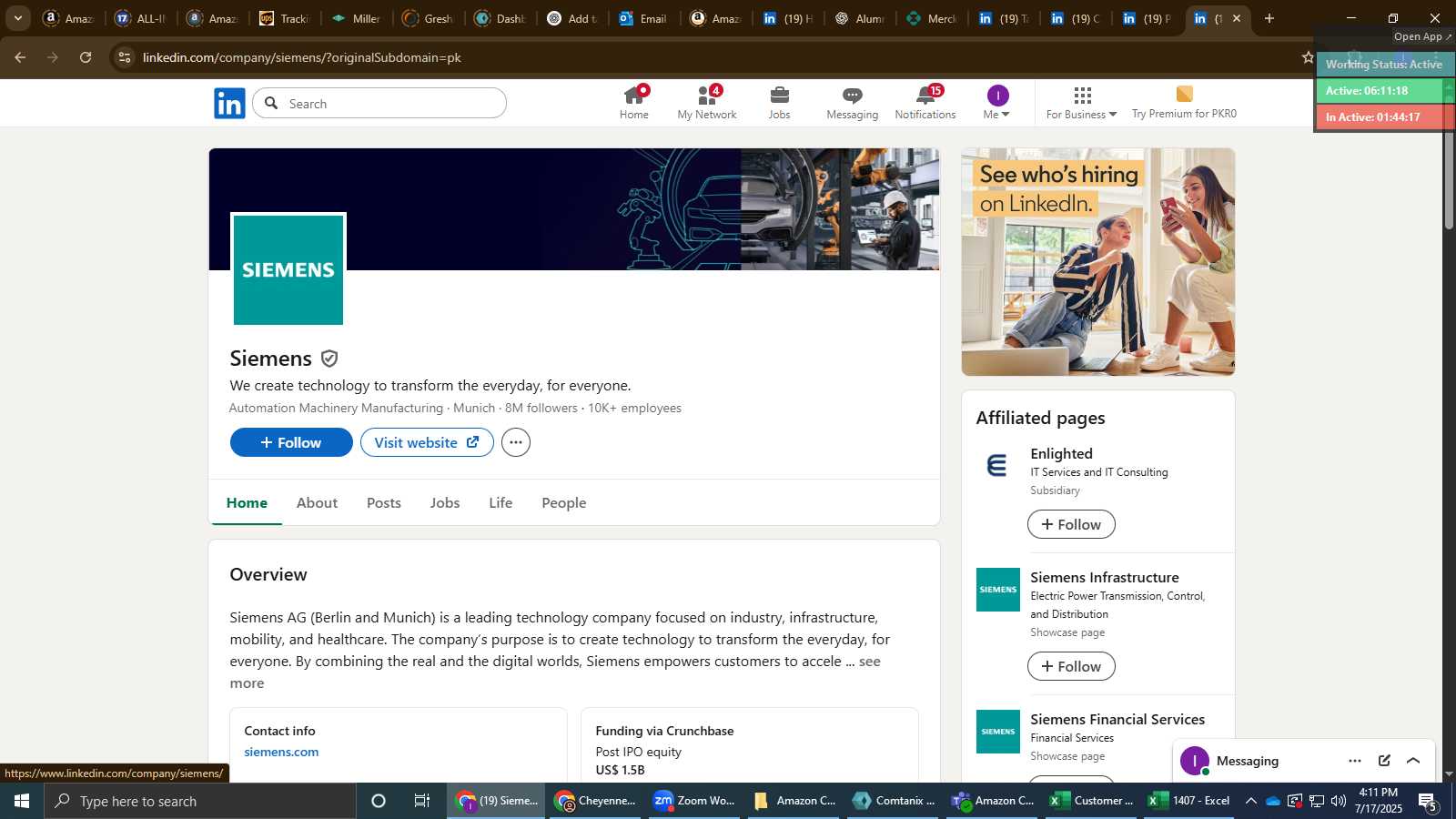Viewport: 1456px width, 819px height.
Task: Open LinkedIn home via logo icon
Action: click(229, 104)
